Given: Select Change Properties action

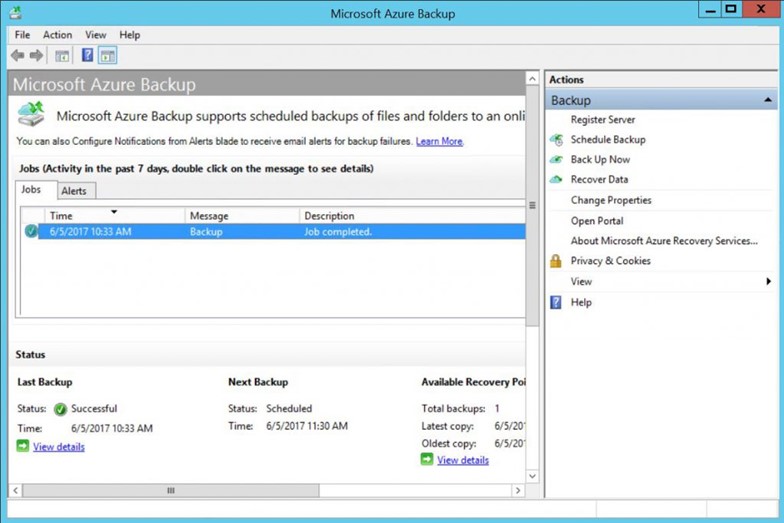Looking at the screenshot, I should click(x=611, y=200).
